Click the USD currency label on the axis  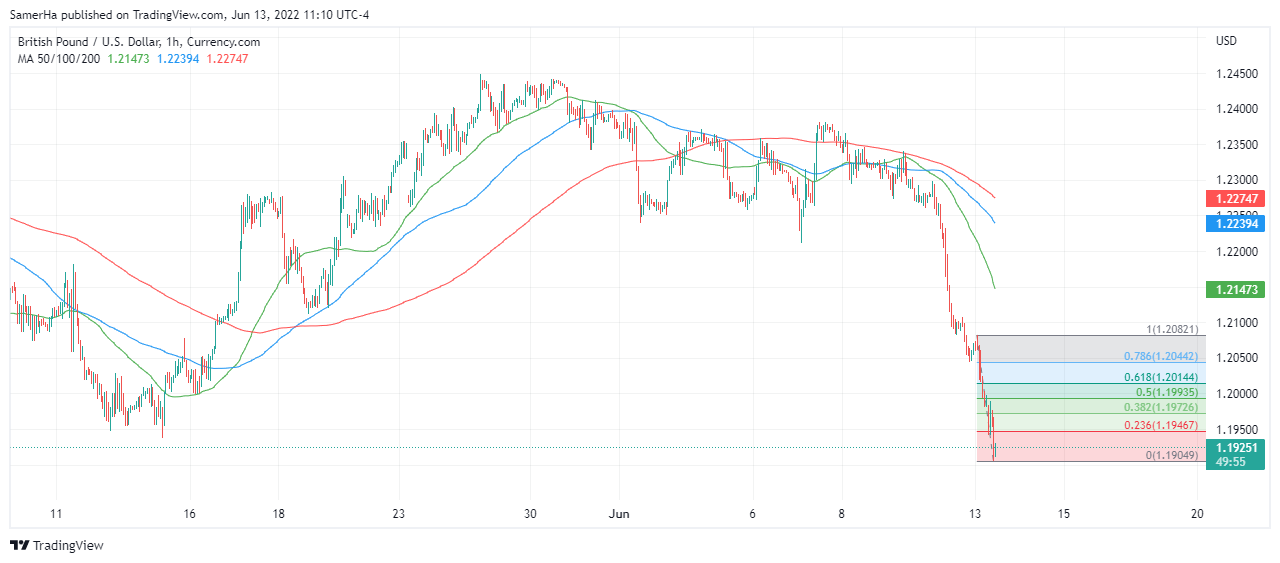1226,41
